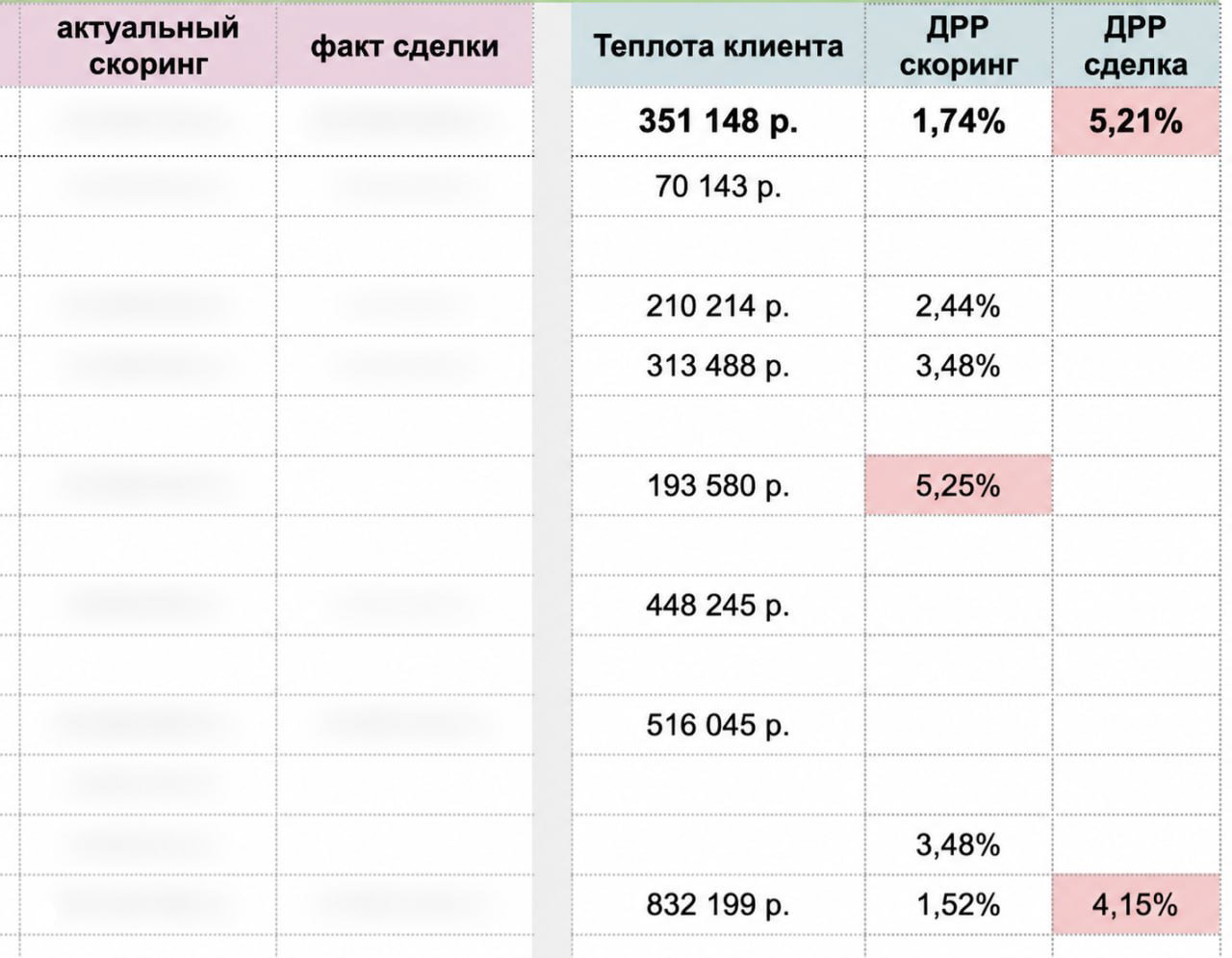Select the "актуальный скоринг" column header
The image size is (1232, 958).
click(x=147, y=45)
